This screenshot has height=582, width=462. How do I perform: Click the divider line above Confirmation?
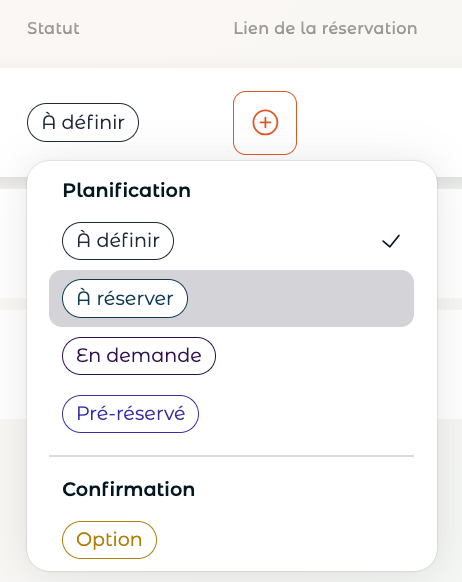point(232,456)
